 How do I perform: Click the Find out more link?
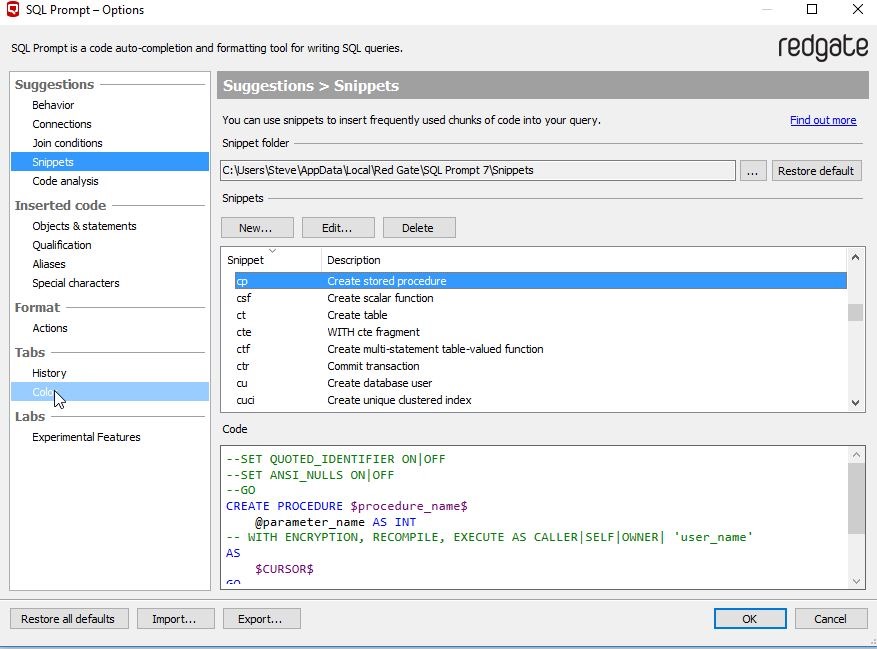(822, 120)
